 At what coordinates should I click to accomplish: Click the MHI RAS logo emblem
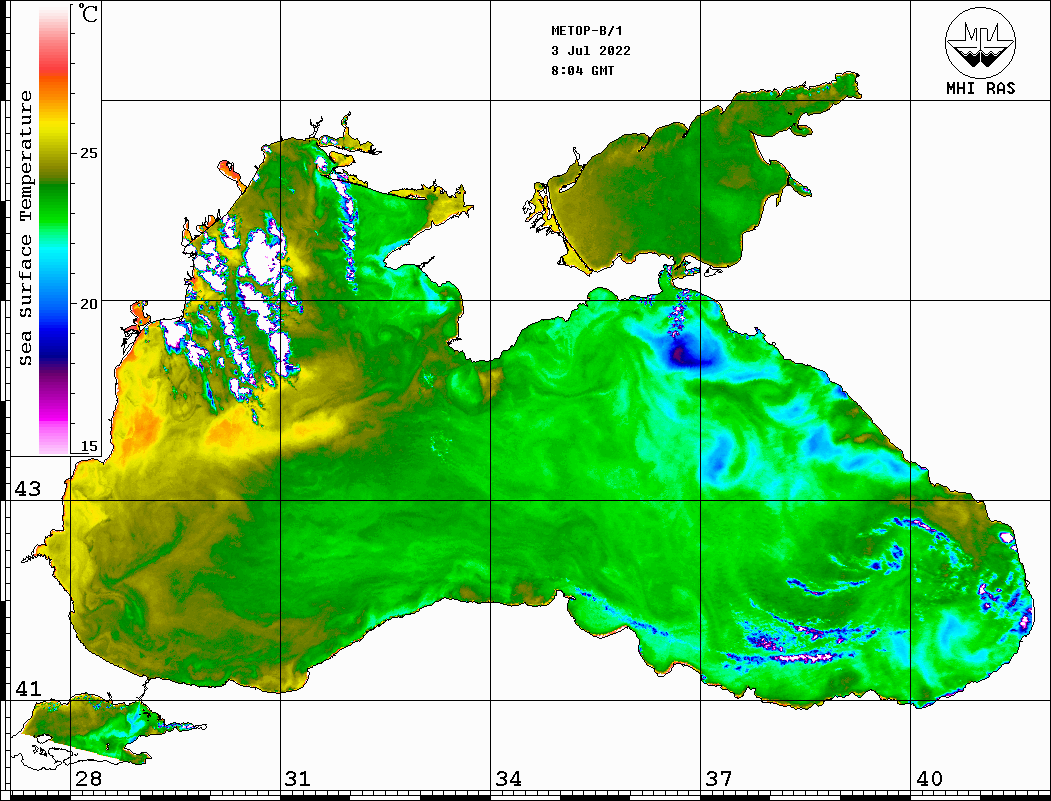(980, 42)
